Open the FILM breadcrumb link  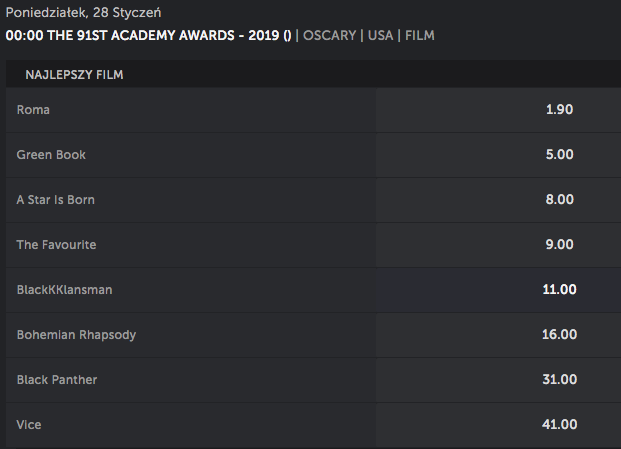click(x=420, y=36)
